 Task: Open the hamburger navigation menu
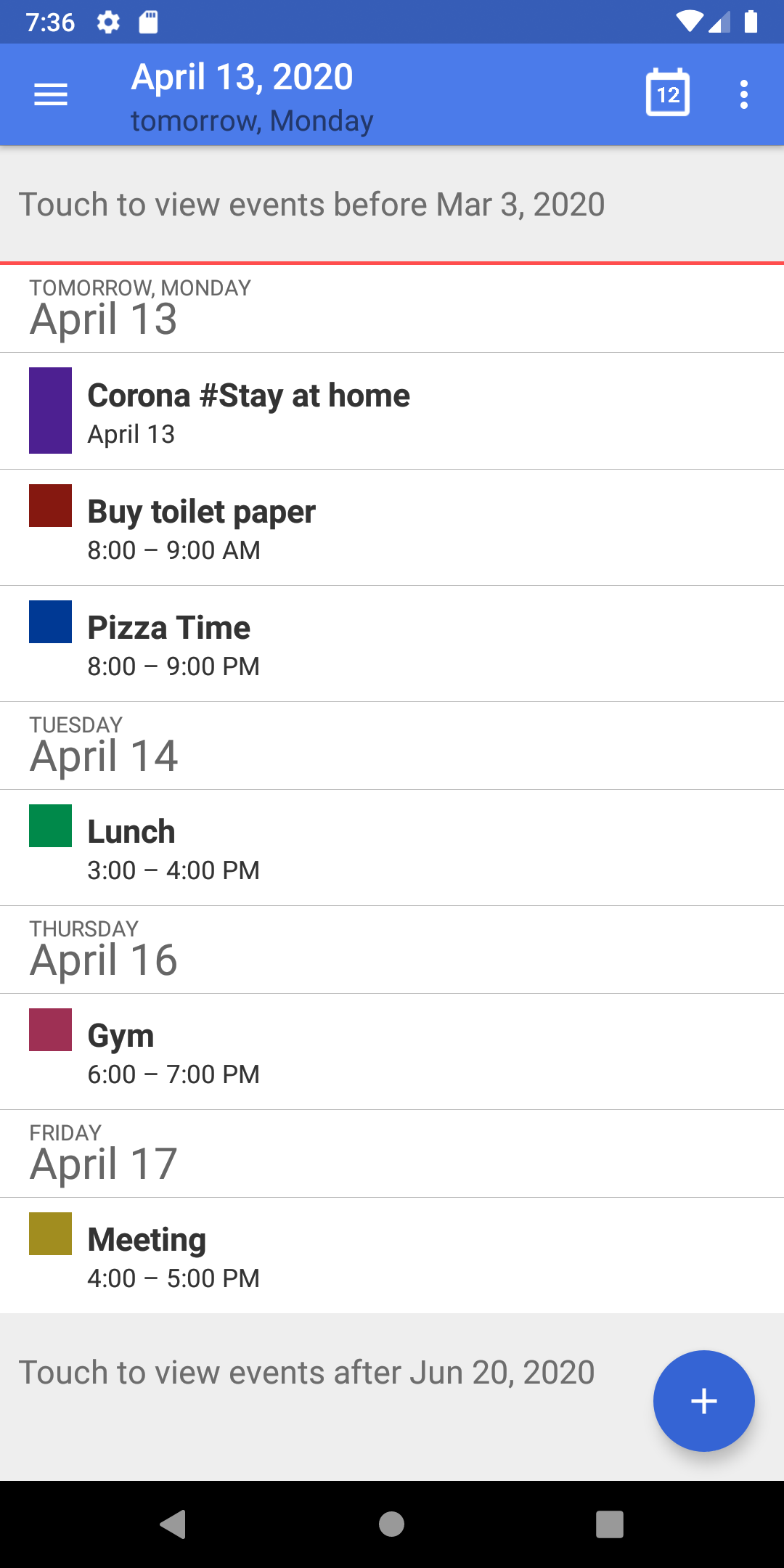51,94
